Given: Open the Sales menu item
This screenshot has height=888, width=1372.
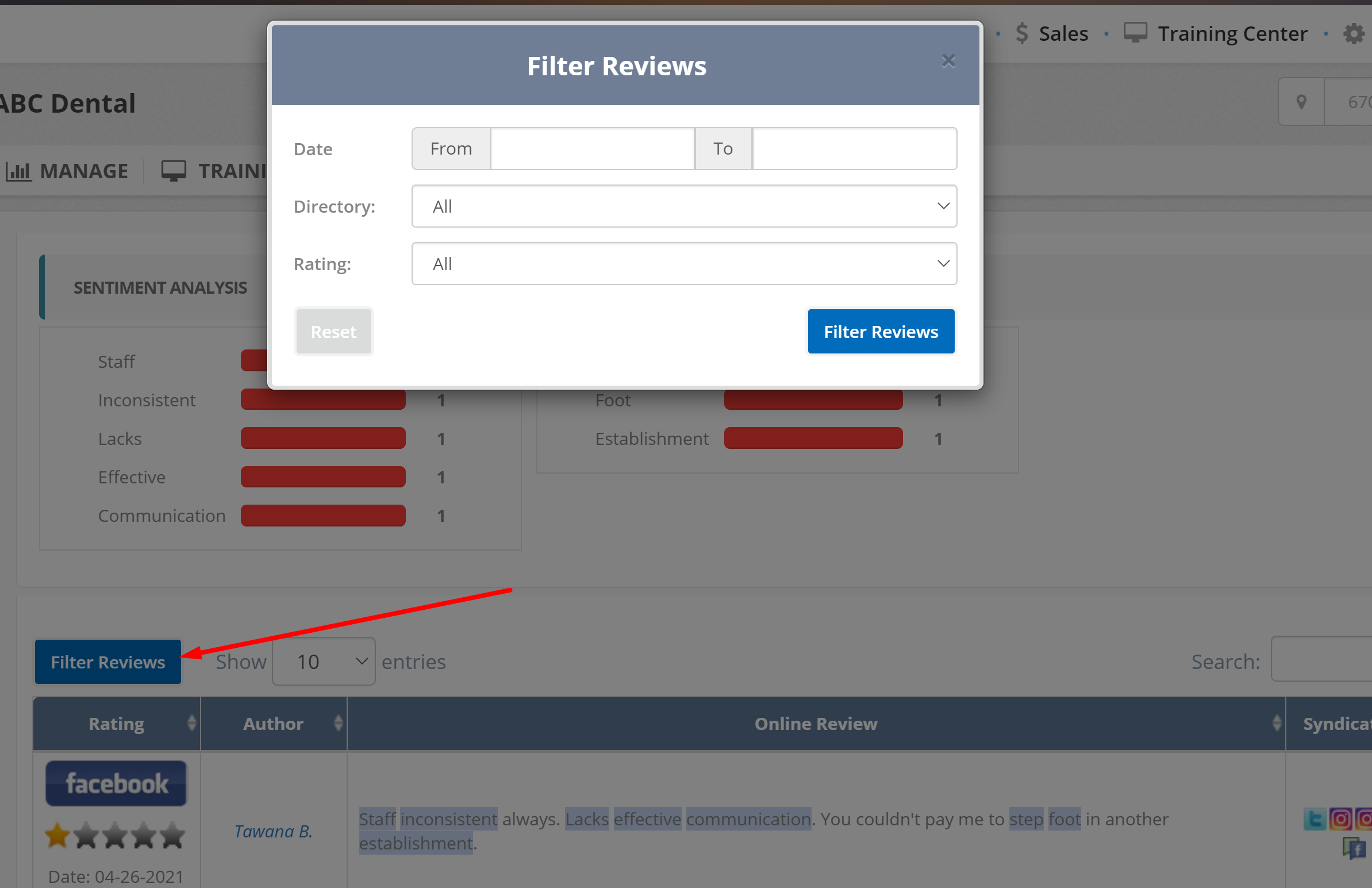Looking at the screenshot, I should tap(1063, 33).
